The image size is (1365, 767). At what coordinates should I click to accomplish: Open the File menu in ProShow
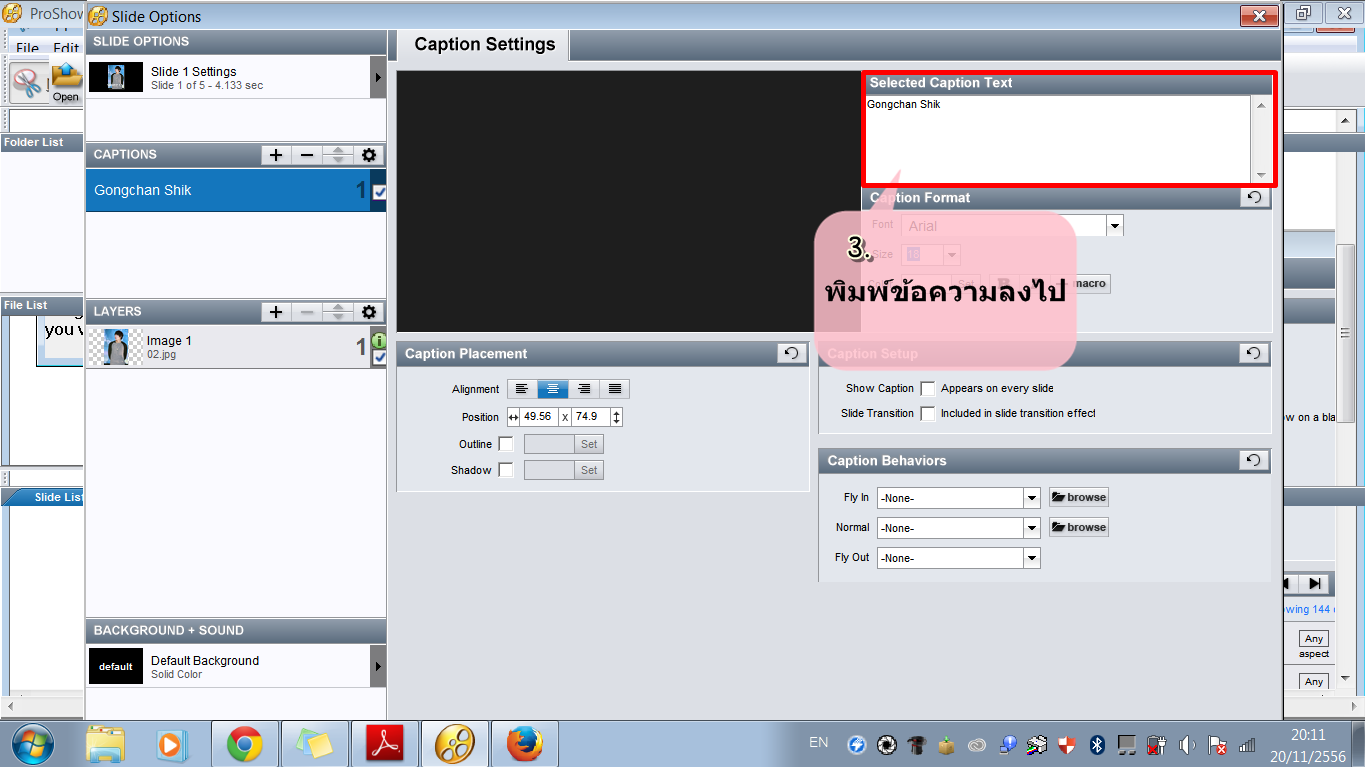pos(28,47)
